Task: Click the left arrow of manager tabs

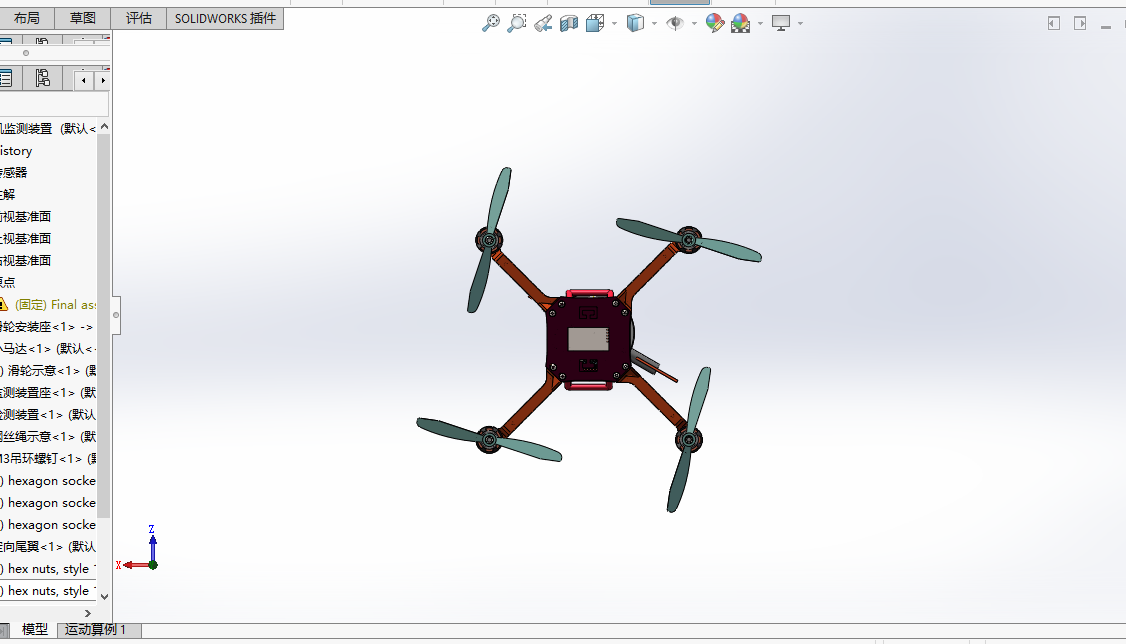Action: coord(84,80)
